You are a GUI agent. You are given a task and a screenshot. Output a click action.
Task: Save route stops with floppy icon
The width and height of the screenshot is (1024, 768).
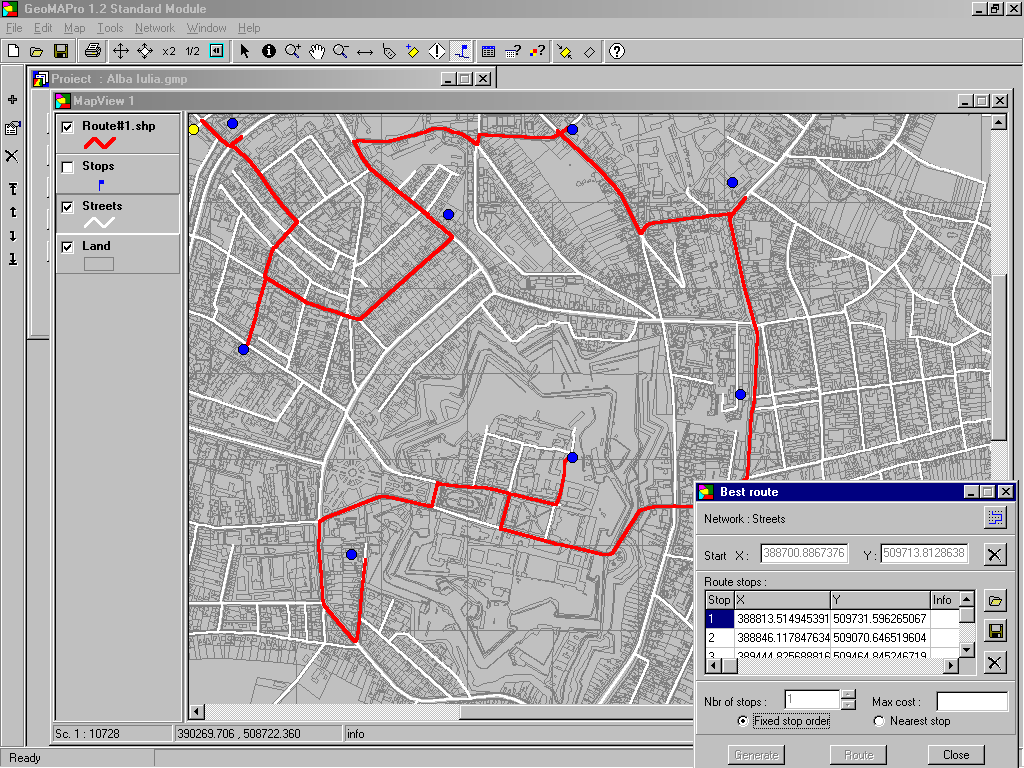pos(995,631)
